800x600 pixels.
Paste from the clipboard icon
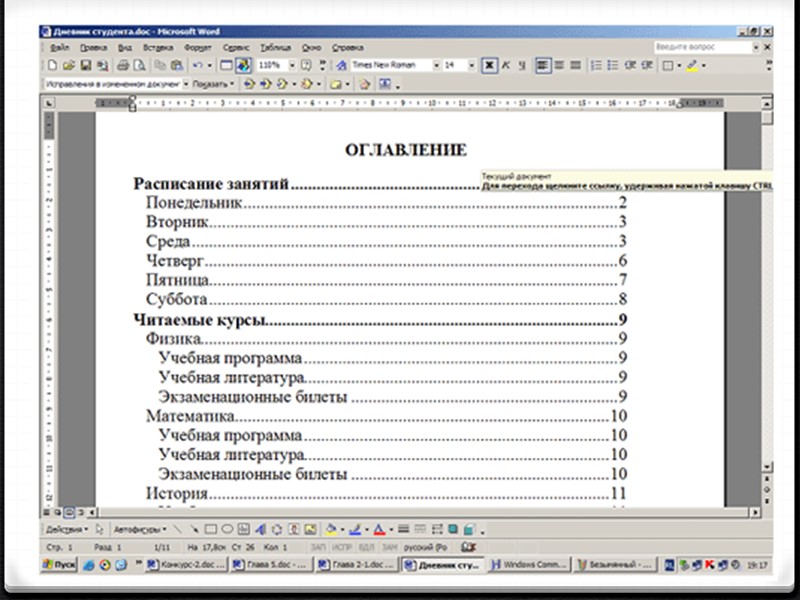point(177,65)
